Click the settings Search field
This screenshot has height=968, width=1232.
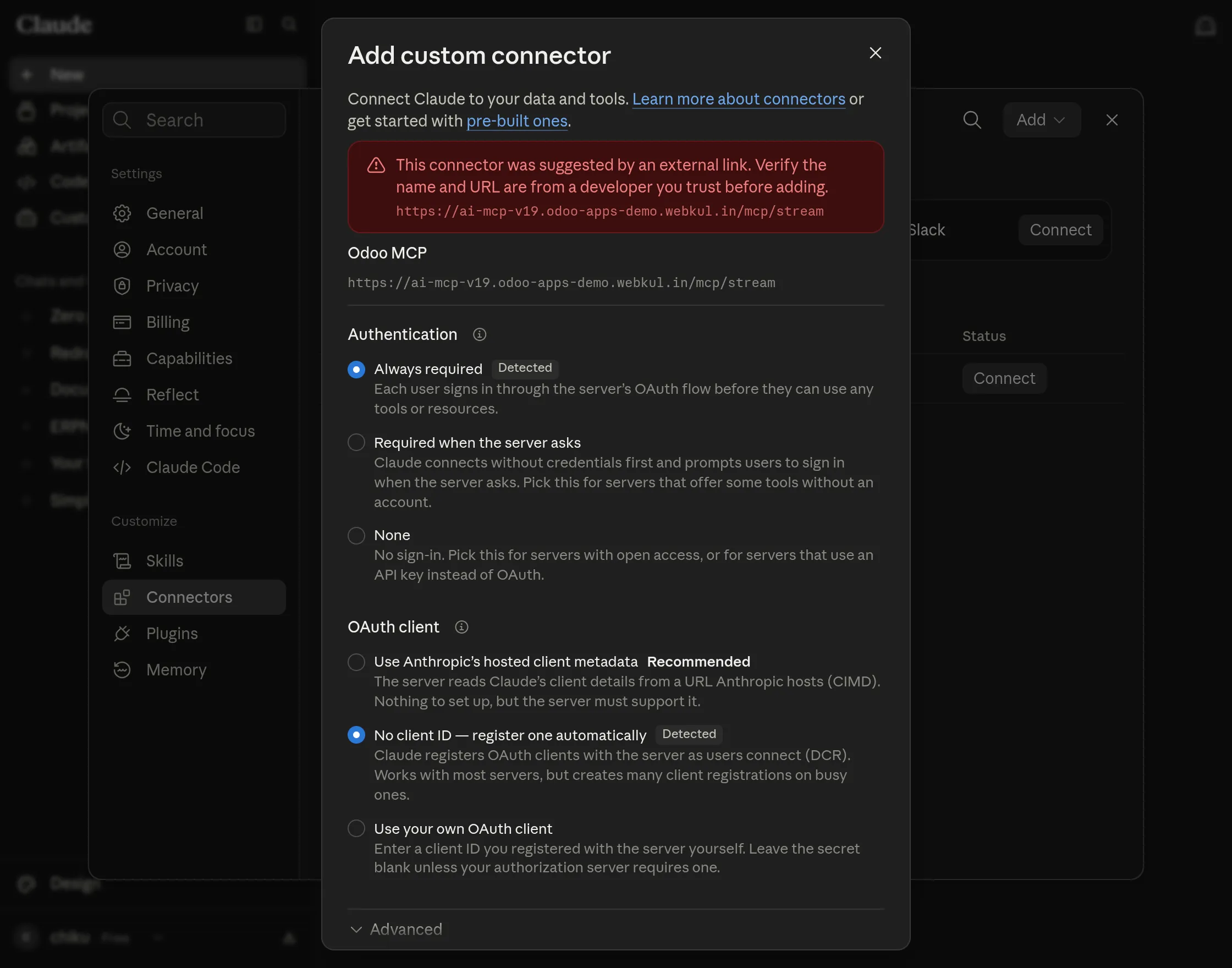(x=194, y=119)
